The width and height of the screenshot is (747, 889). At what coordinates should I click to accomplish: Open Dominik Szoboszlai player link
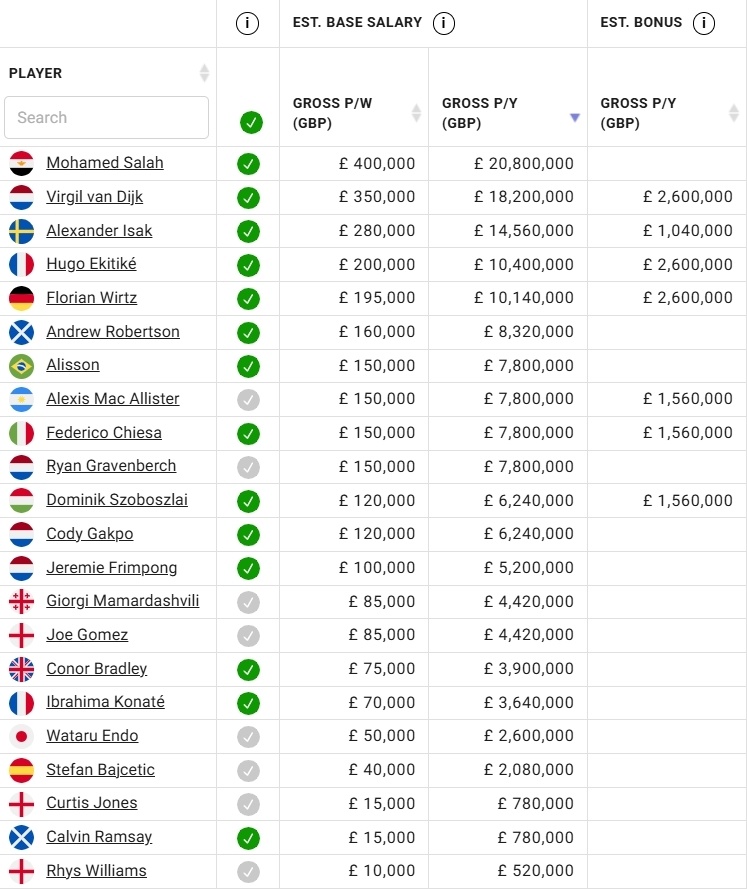pyautogui.click(x=117, y=500)
